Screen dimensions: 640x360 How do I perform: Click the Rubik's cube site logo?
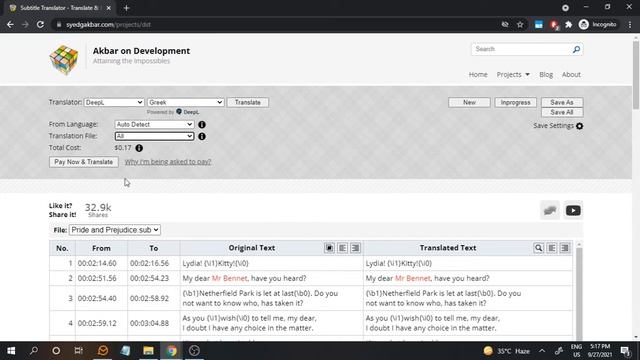64,60
